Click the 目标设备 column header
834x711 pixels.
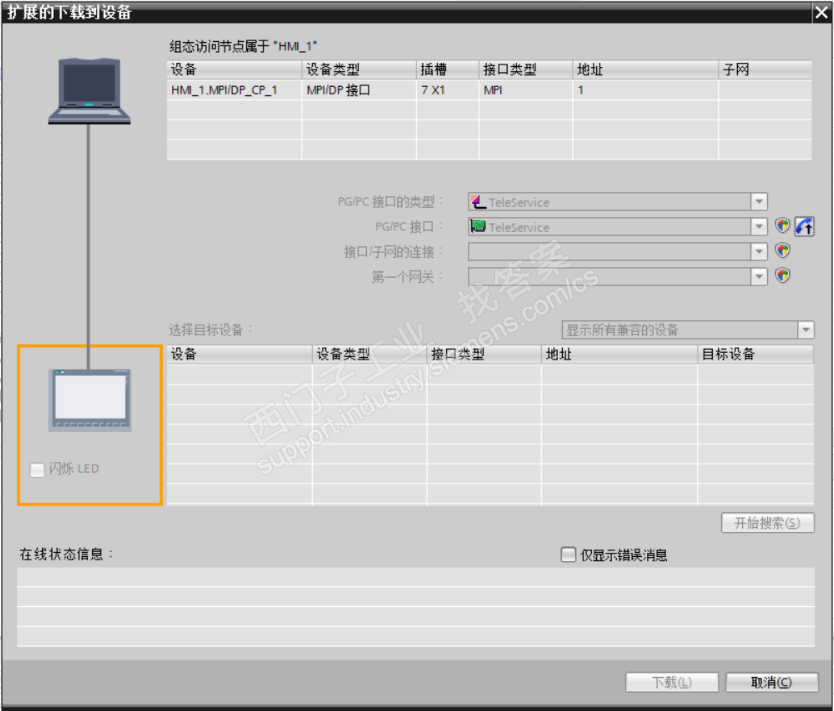point(756,354)
